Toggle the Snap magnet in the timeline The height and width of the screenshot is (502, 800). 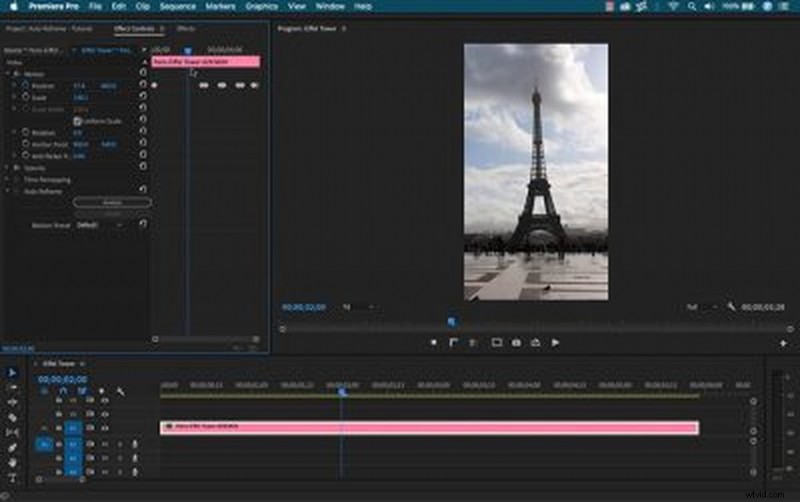pyautogui.click(x=63, y=391)
